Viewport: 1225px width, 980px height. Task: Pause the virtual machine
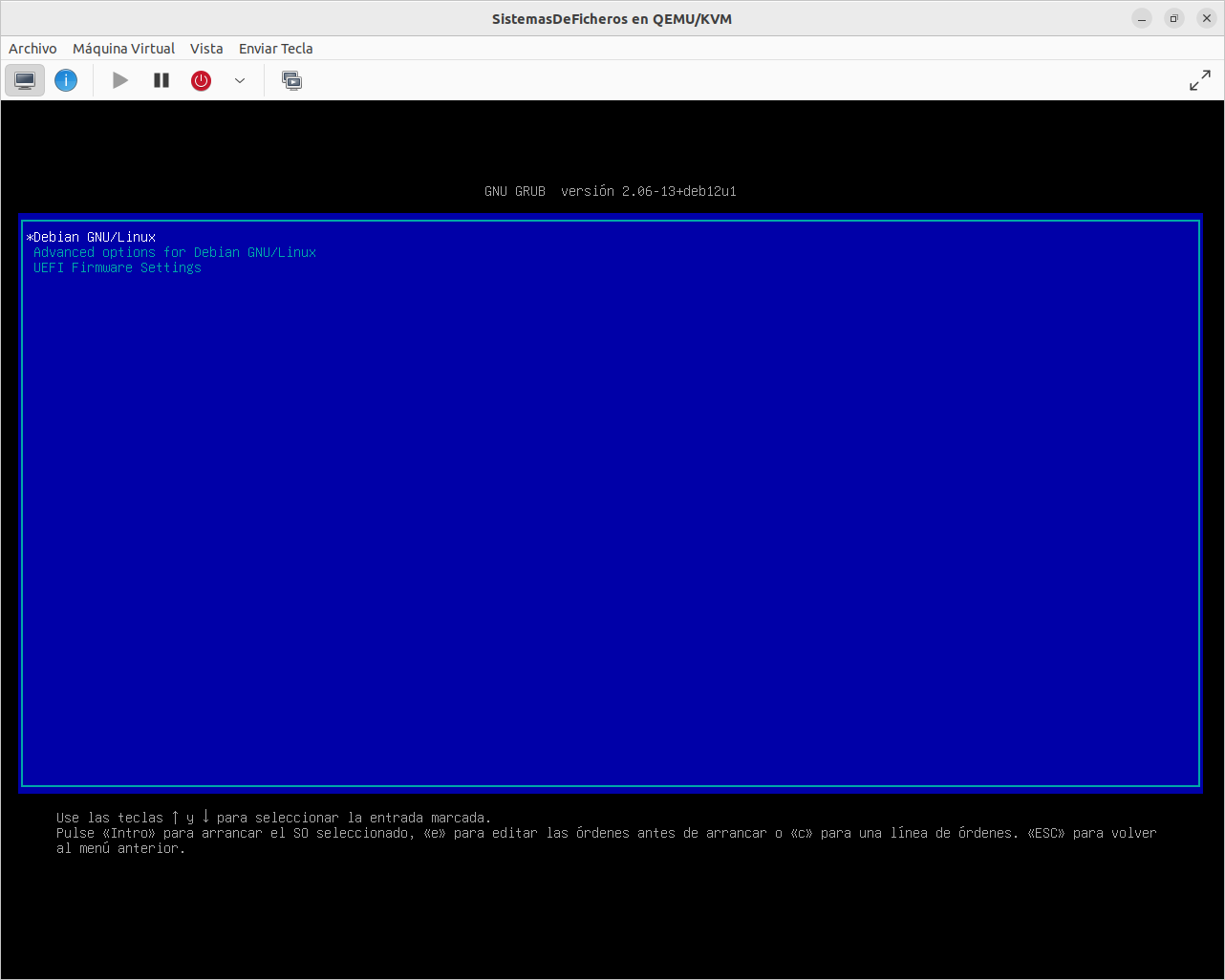[161, 81]
